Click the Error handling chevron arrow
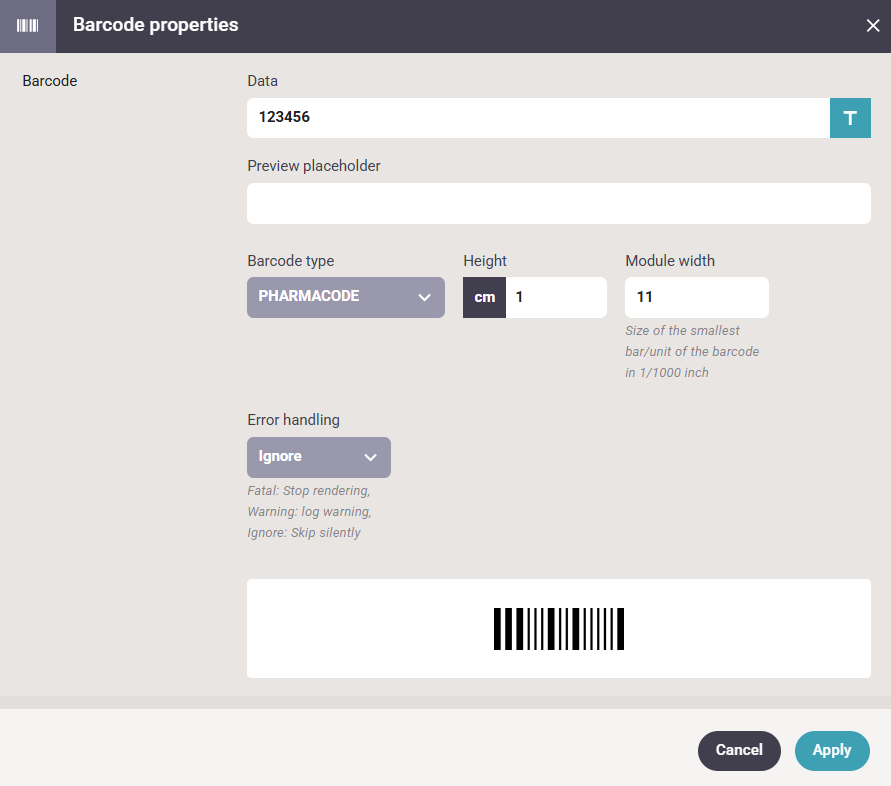The image size is (891, 786). tap(370, 458)
